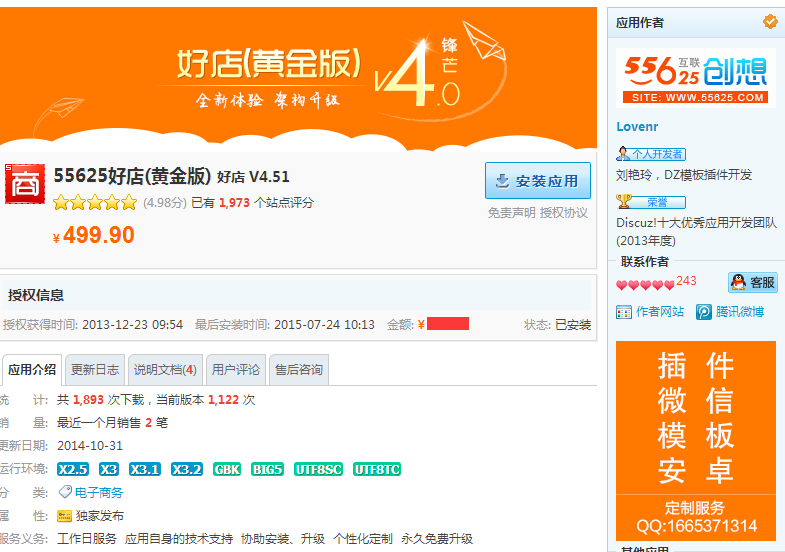Click the title 55625好店(黄金版)
This screenshot has width=785, height=552.
point(132,176)
